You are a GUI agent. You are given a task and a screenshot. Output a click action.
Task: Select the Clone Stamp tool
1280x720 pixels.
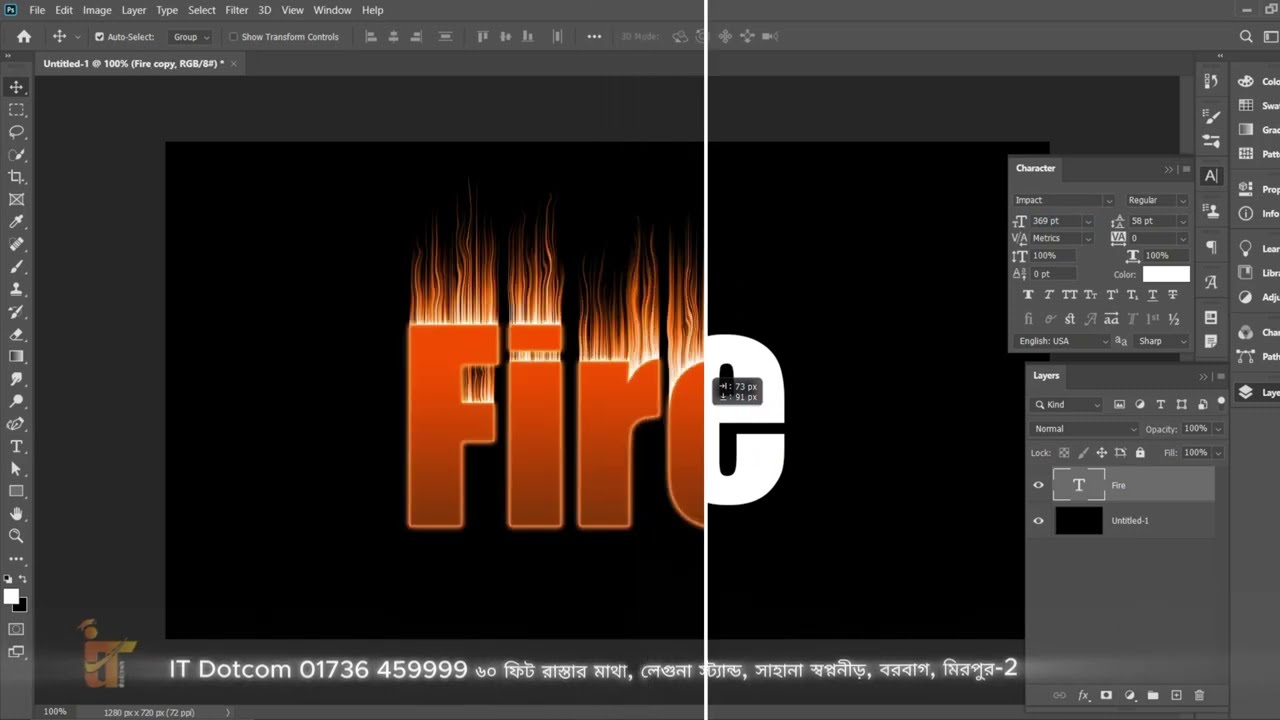[16, 289]
